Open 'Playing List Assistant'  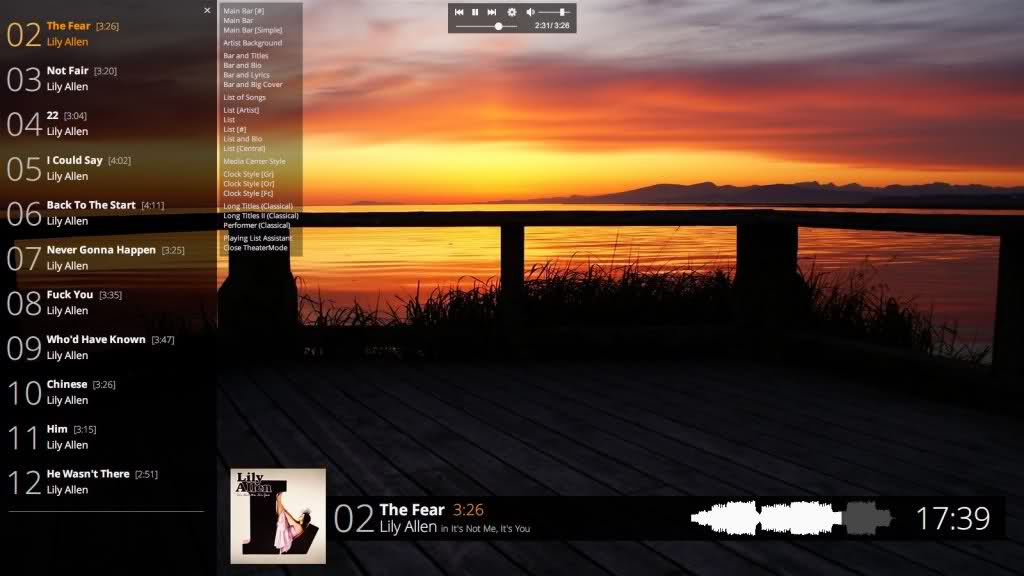pyautogui.click(x=257, y=238)
